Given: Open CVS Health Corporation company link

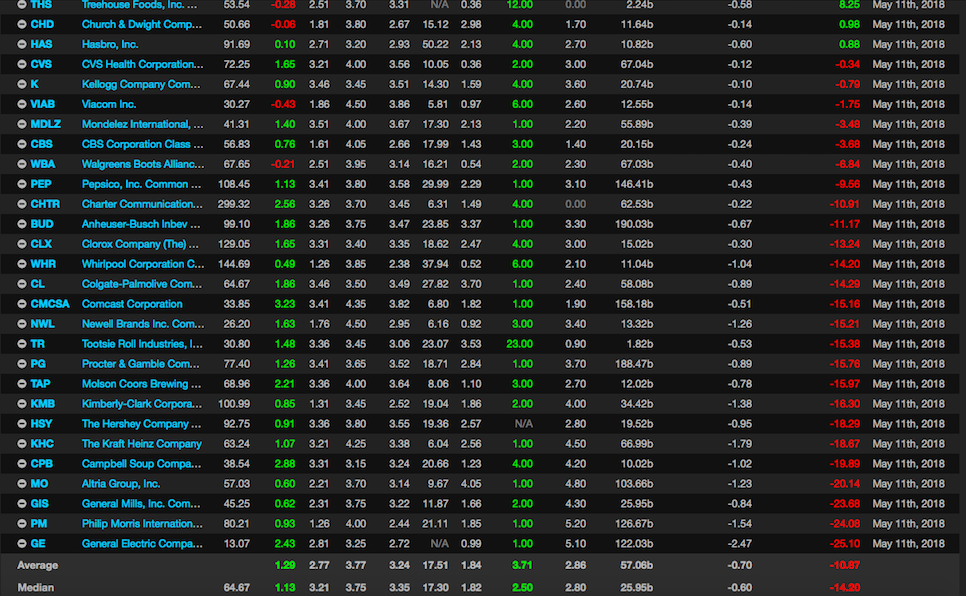Looking at the screenshot, I should pyautogui.click(x=142, y=64).
